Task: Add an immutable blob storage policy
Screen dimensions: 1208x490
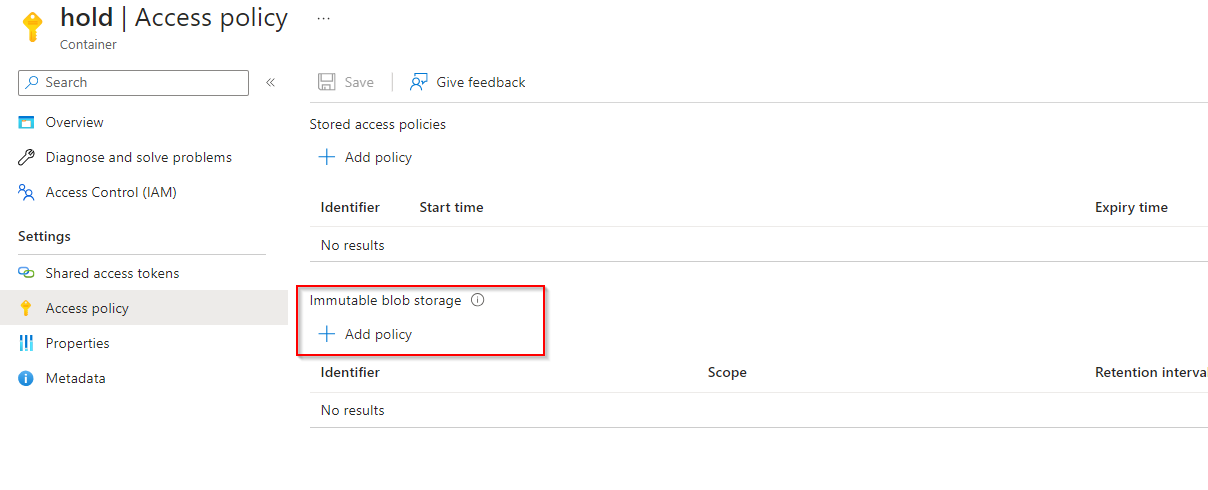Action: point(365,334)
